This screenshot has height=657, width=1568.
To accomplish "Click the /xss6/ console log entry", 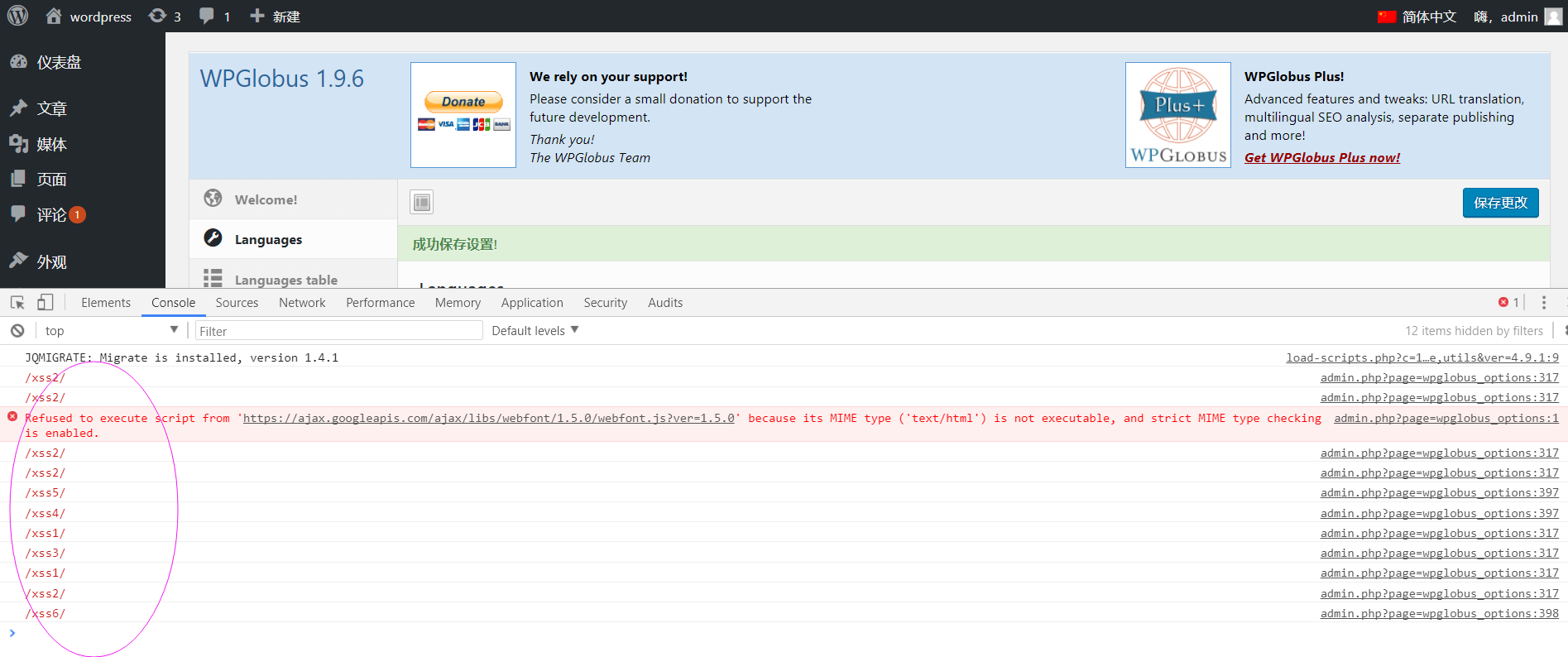I will (45, 613).
